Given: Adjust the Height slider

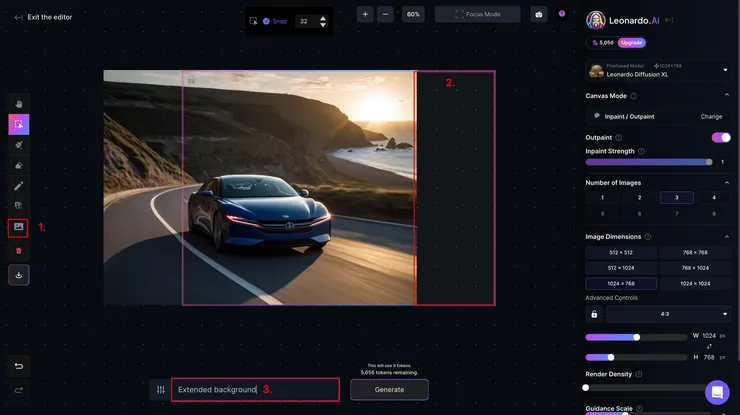Looking at the screenshot, I should pos(636,357).
